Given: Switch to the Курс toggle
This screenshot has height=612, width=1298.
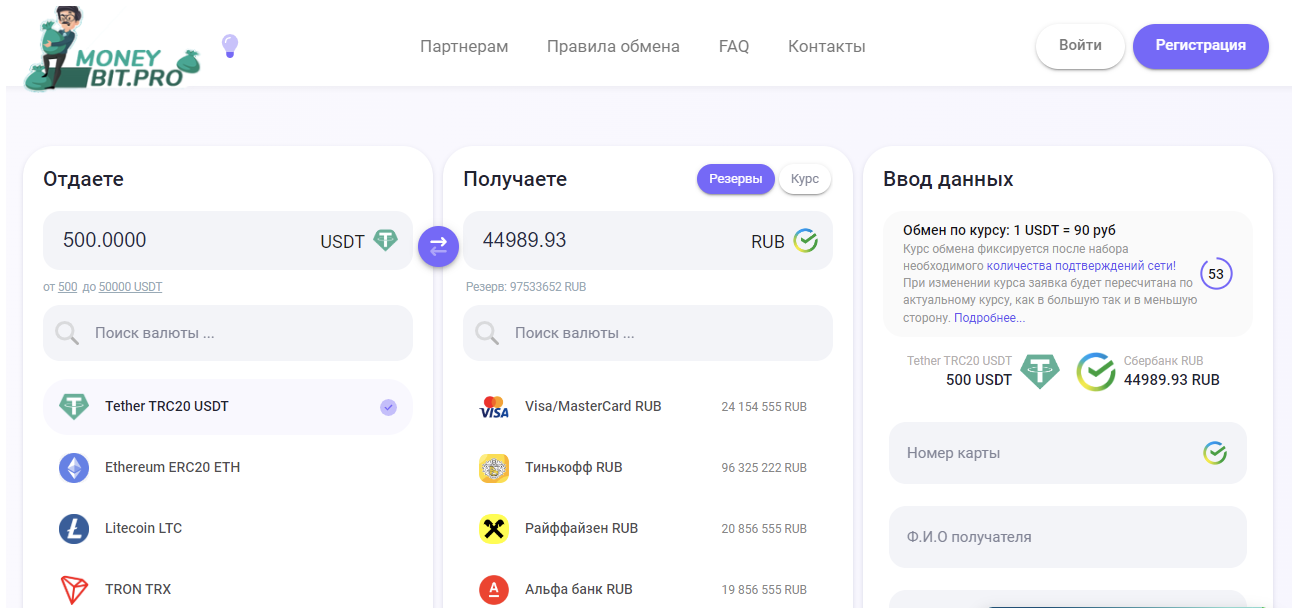Looking at the screenshot, I should [804, 179].
